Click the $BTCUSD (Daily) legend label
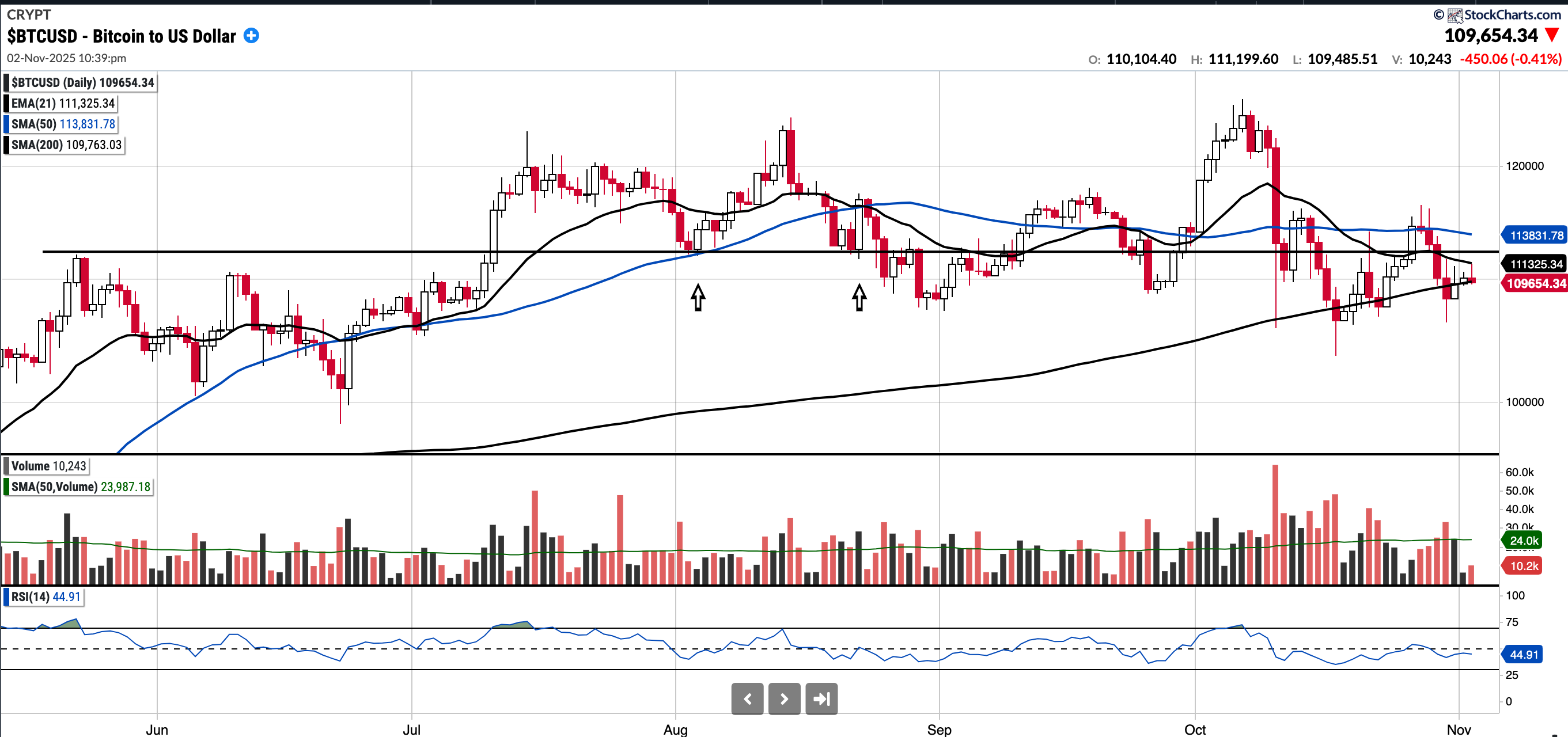 click(x=82, y=83)
